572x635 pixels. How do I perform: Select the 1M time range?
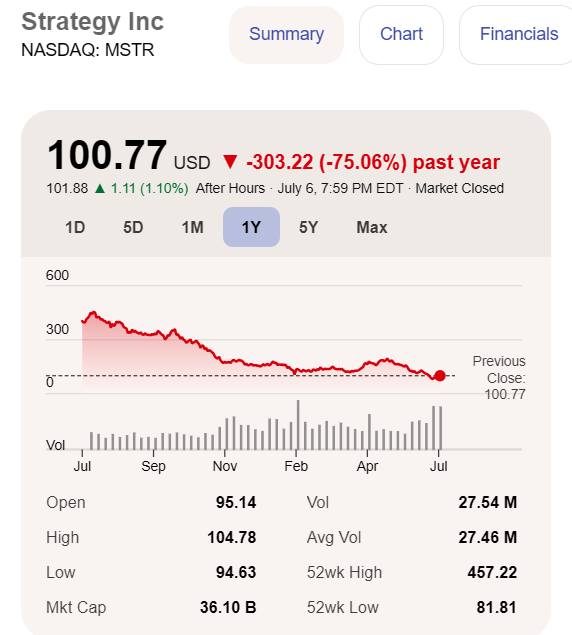[x=192, y=227]
